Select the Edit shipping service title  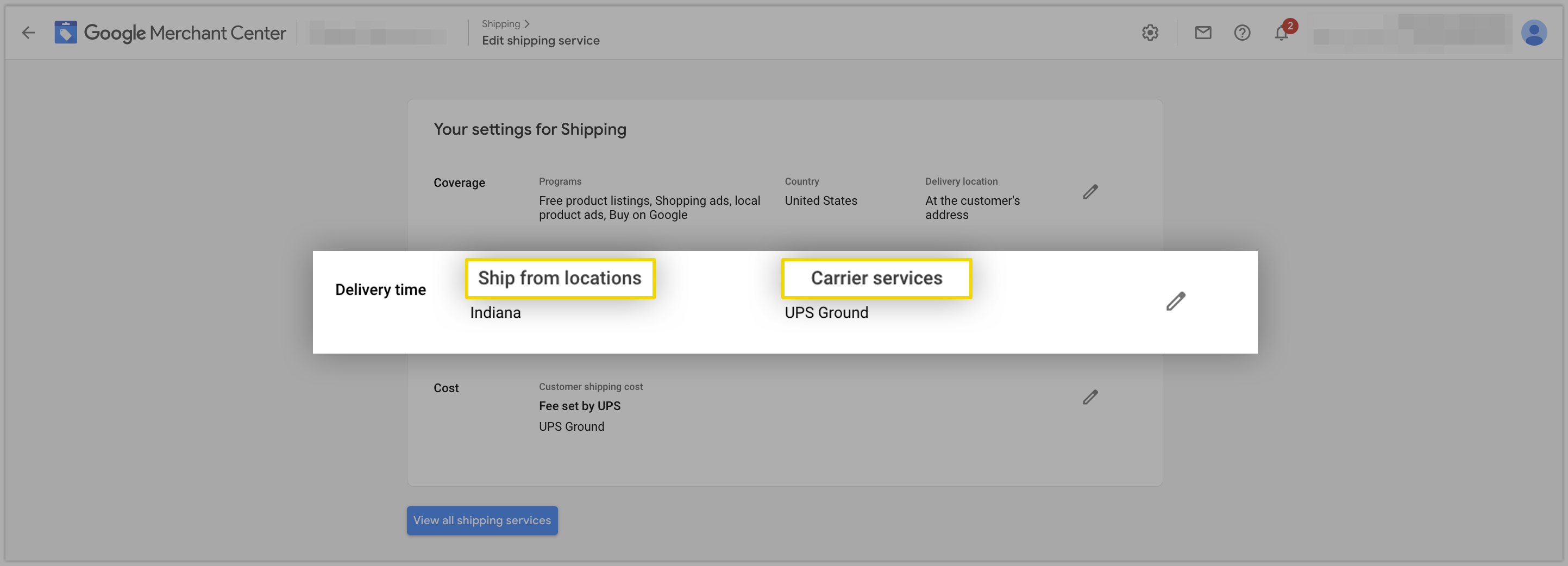(541, 40)
